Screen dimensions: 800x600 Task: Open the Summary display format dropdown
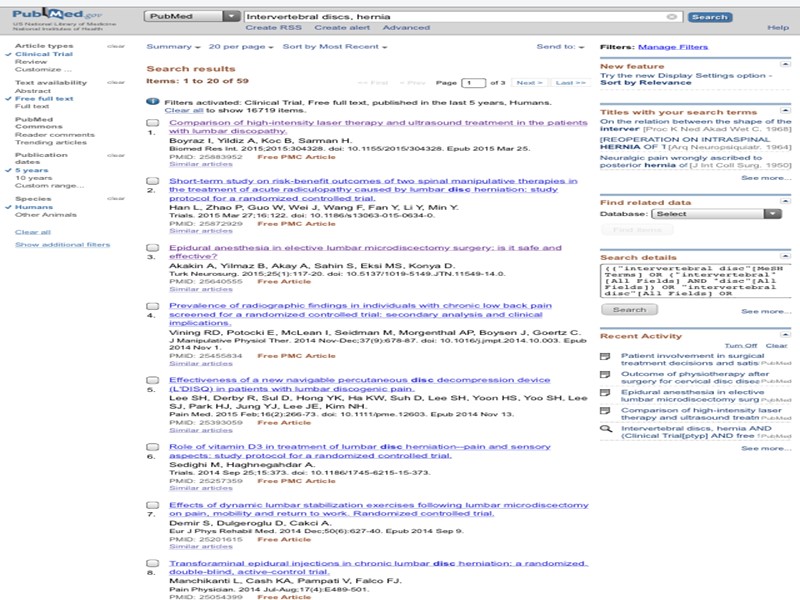tap(173, 46)
